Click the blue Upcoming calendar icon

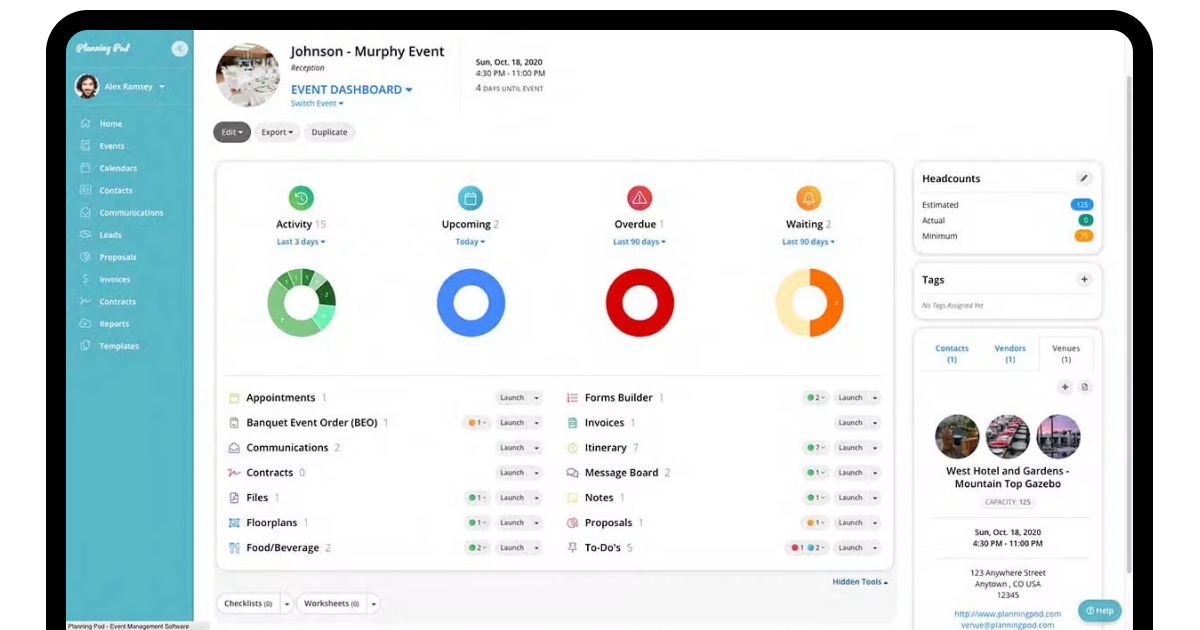click(x=470, y=197)
